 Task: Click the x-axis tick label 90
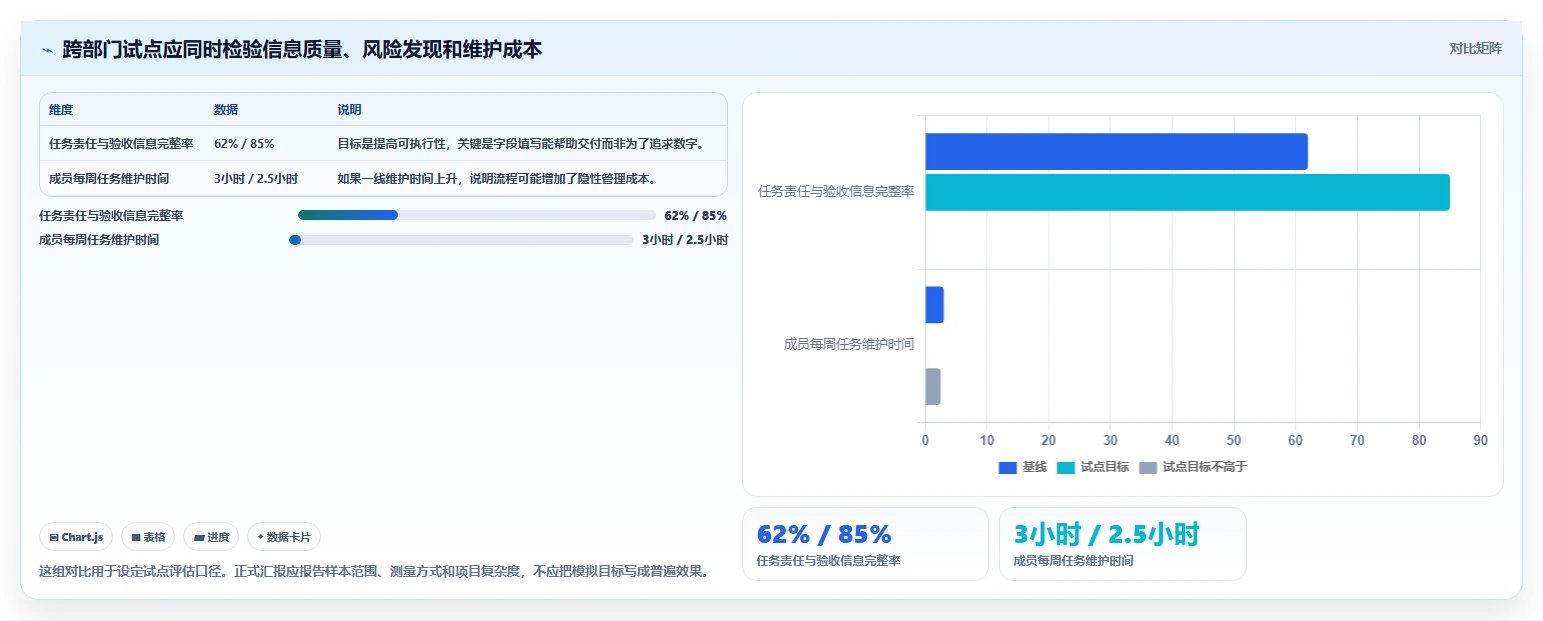1480,440
